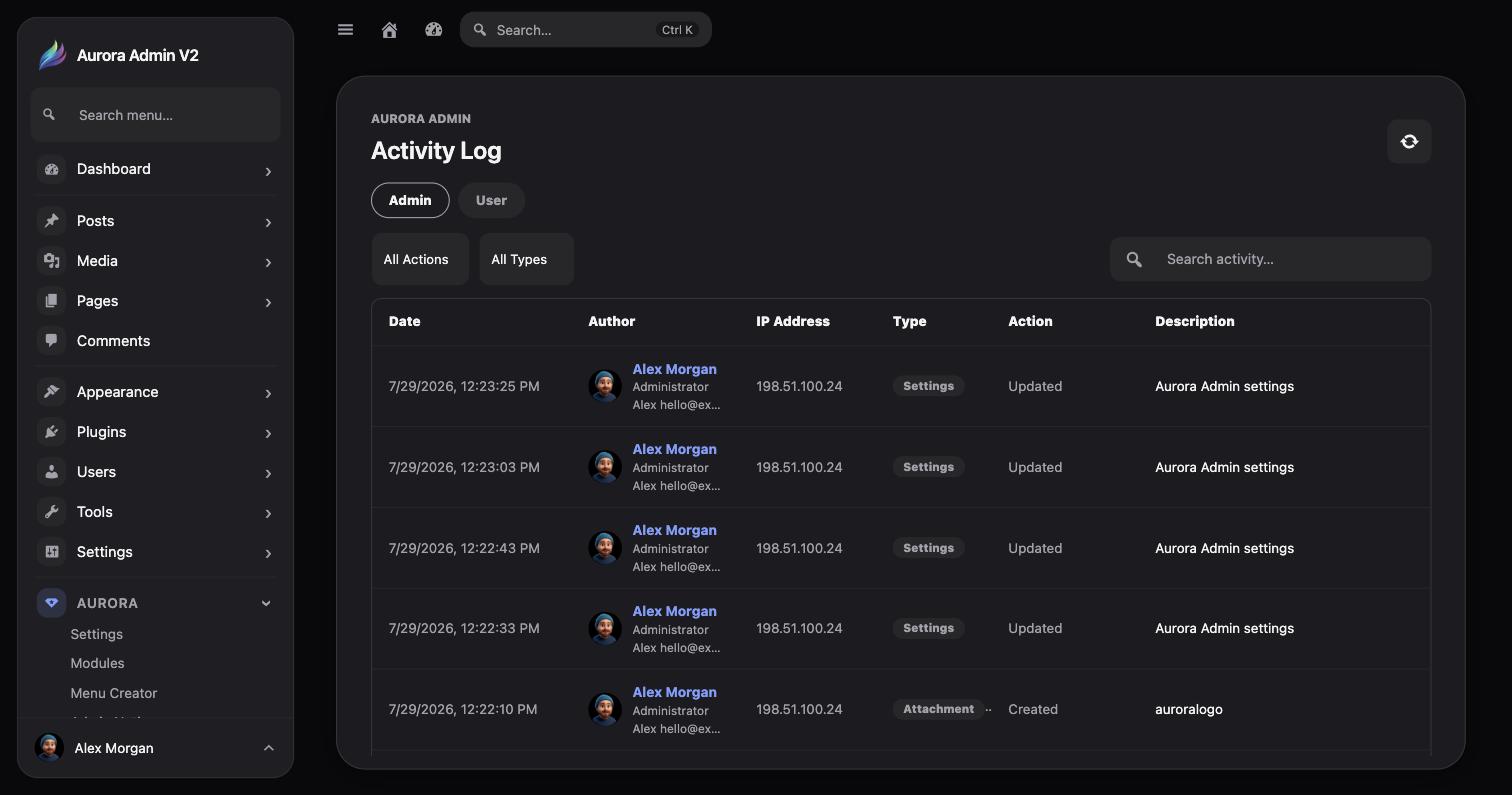
Task: Click the IP Address column header
Action: click(x=793, y=321)
